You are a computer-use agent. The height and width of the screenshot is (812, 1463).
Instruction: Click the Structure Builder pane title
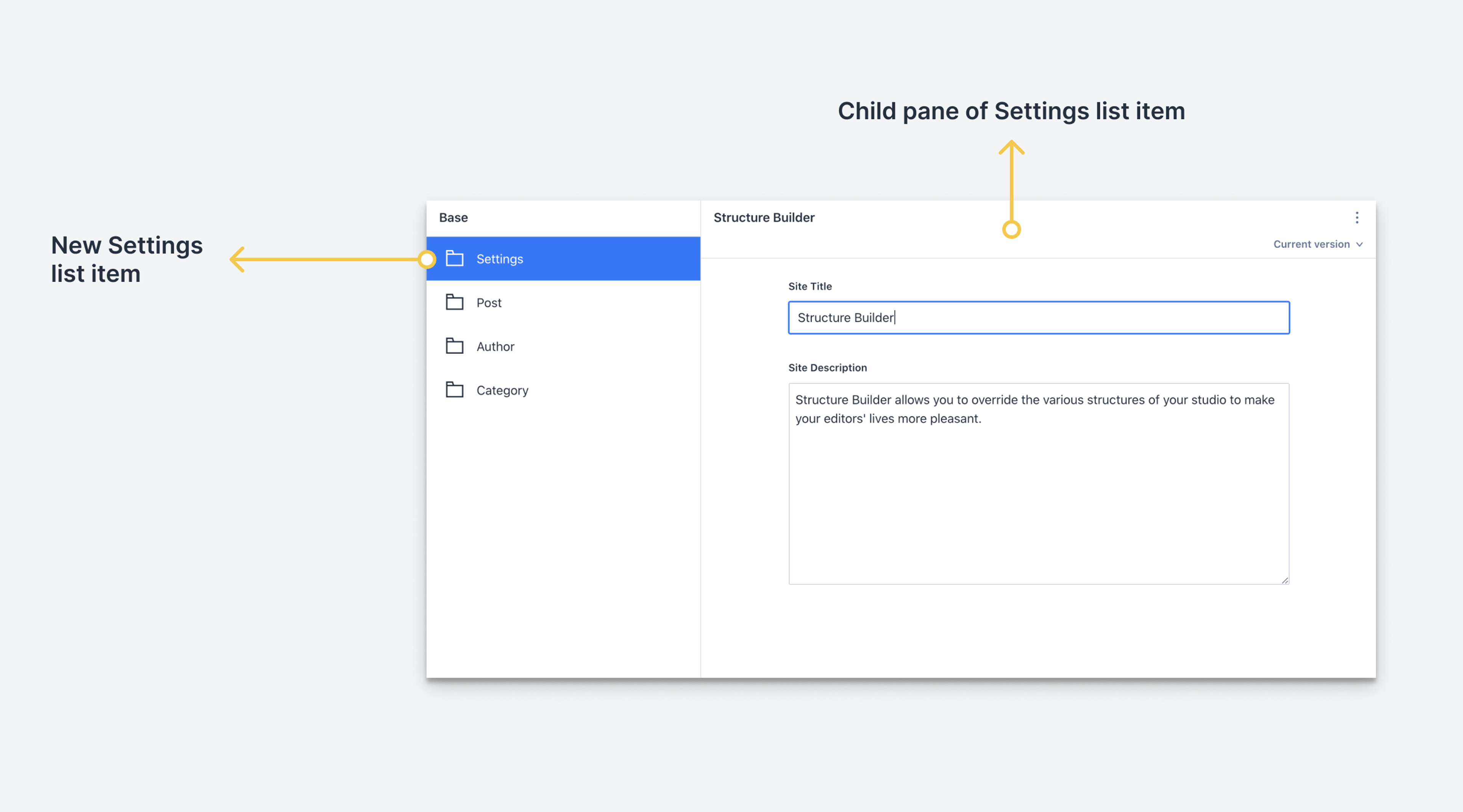pyautogui.click(x=764, y=217)
